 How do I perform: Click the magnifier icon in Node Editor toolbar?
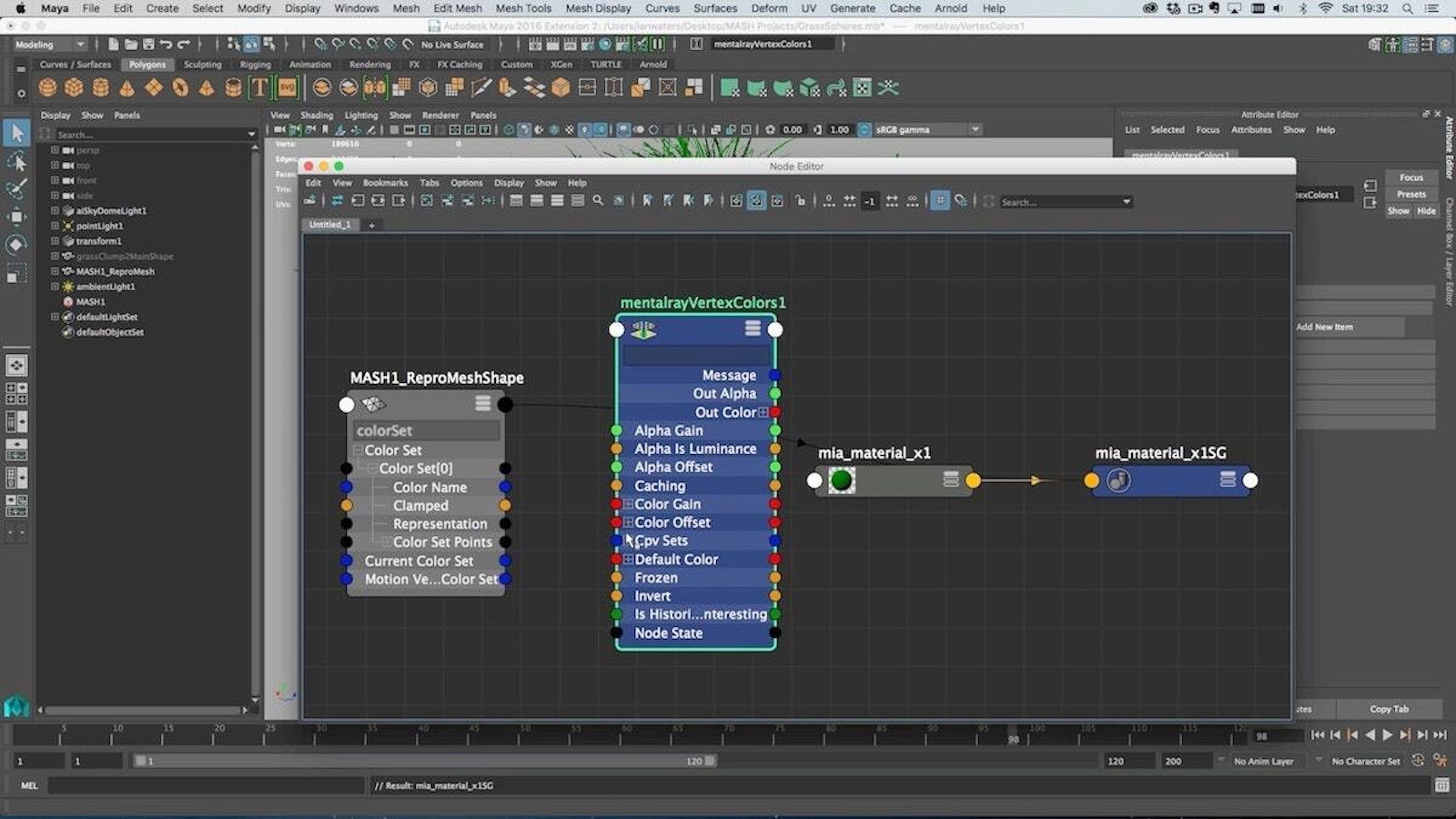(x=598, y=201)
